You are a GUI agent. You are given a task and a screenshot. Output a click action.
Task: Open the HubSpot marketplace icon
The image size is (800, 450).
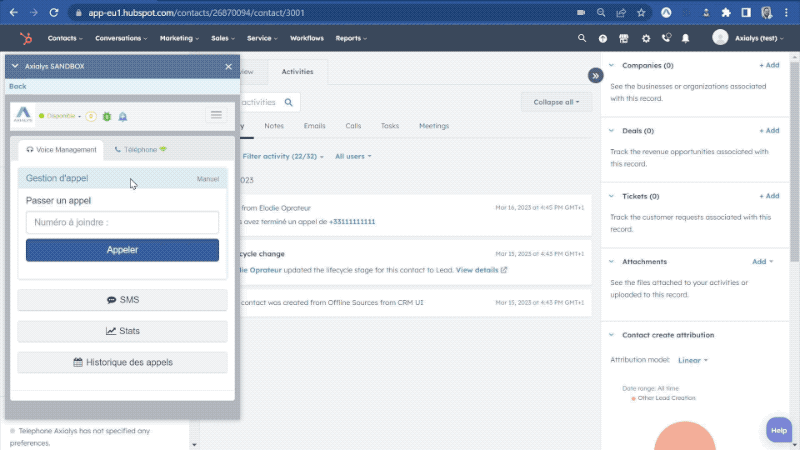[x=623, y=39]
